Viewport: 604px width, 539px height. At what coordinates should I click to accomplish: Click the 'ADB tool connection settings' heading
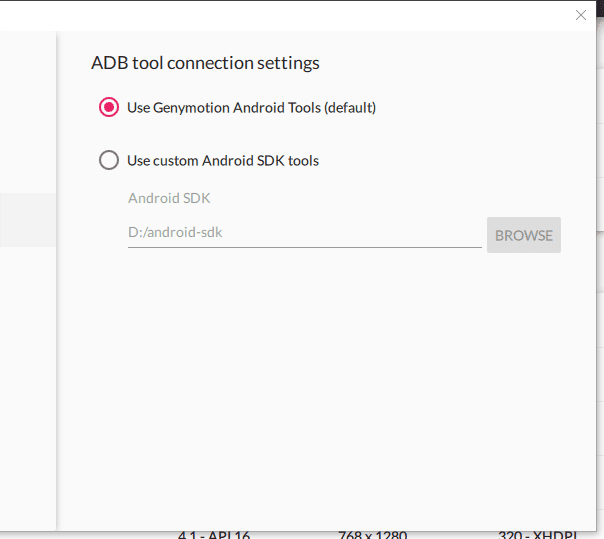point(205,63)
